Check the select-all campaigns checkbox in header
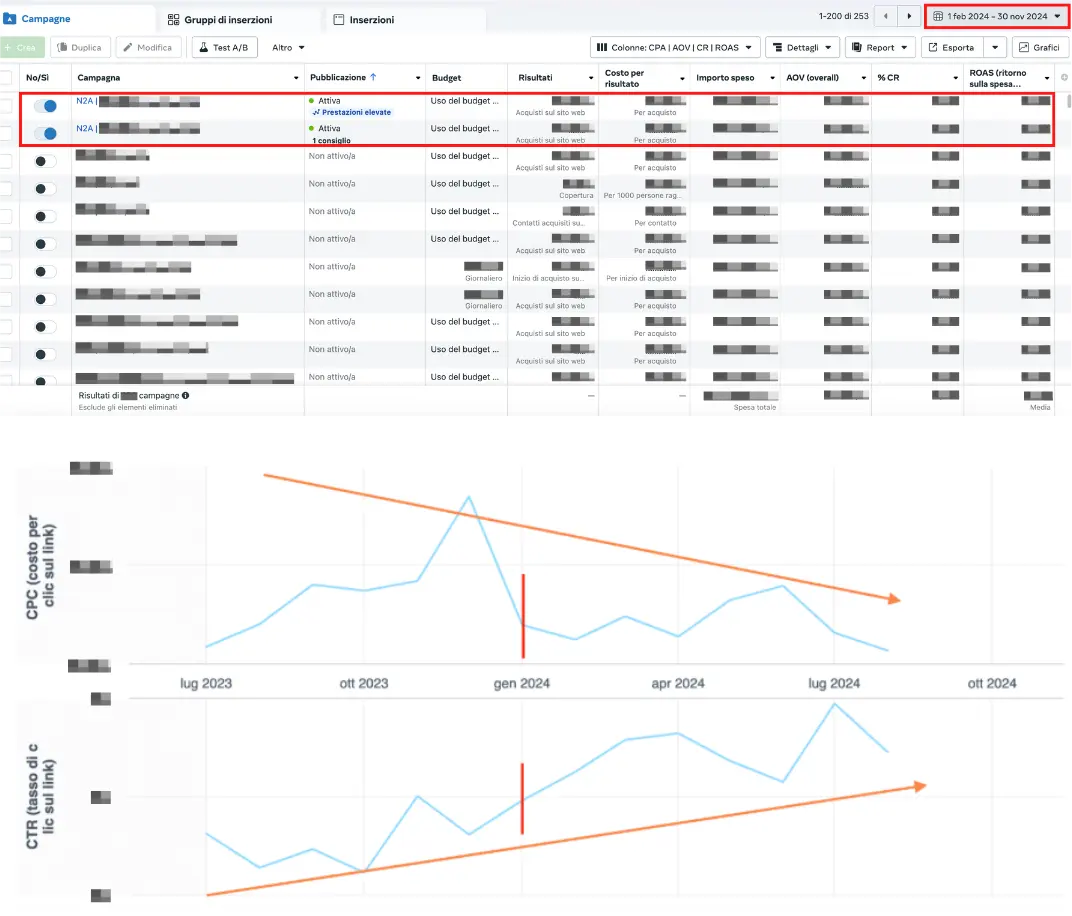Screen dimensions: 1072x916 [6, 78]
